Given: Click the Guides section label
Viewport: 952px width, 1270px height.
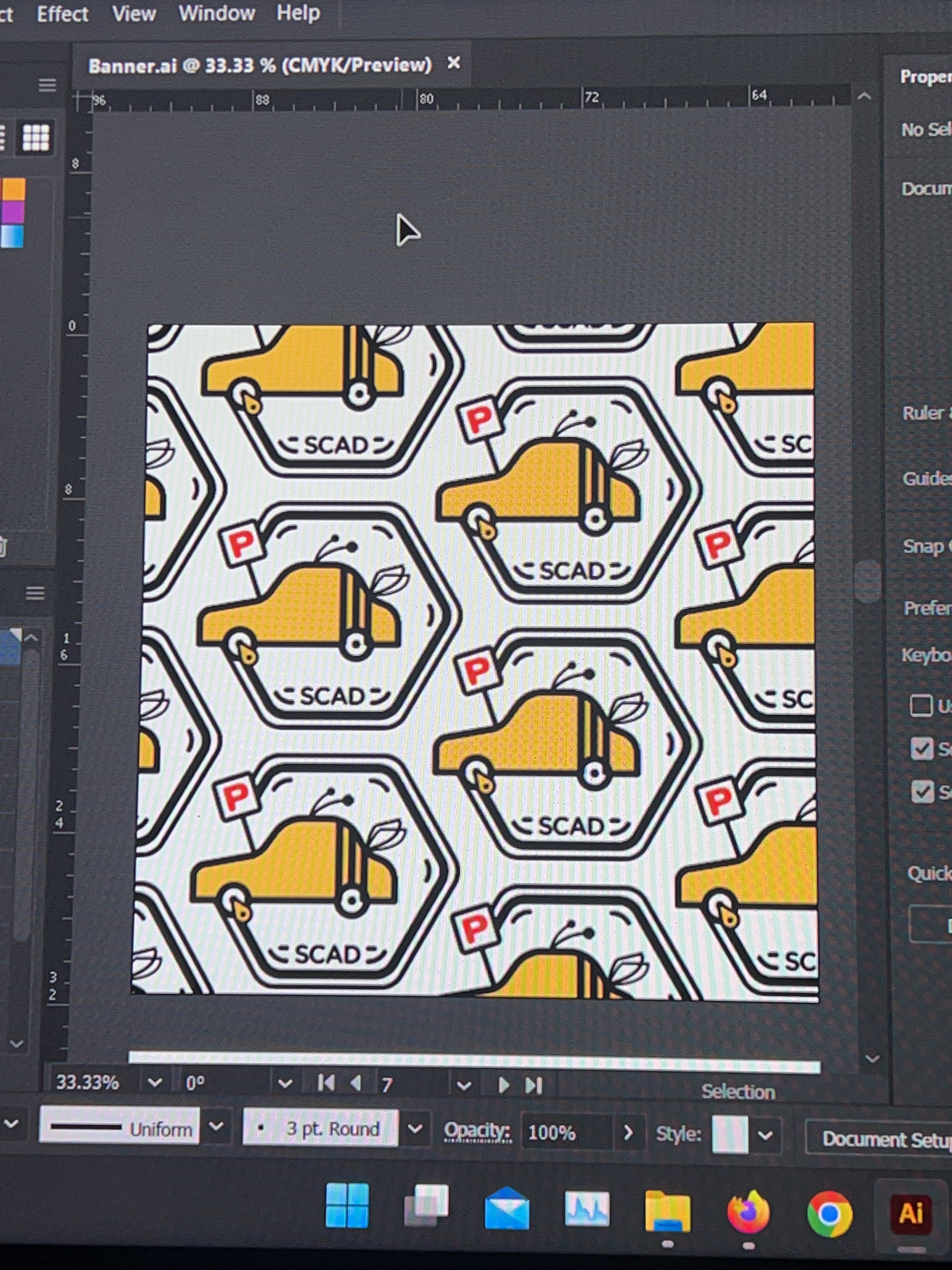Looking at the screenshot, I should [x=927, y=478].
